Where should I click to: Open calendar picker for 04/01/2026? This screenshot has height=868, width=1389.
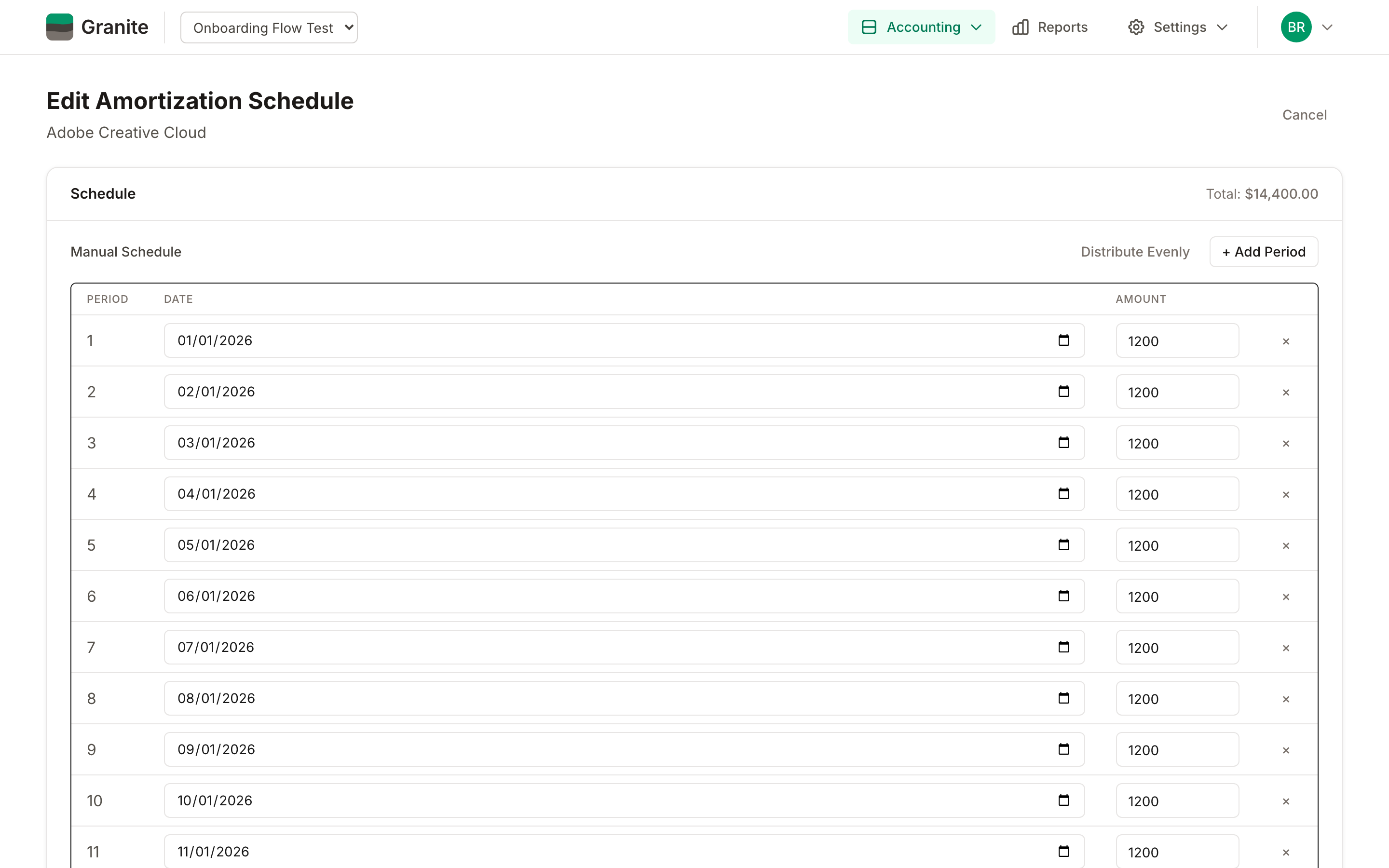click(x=1063, y=494)
